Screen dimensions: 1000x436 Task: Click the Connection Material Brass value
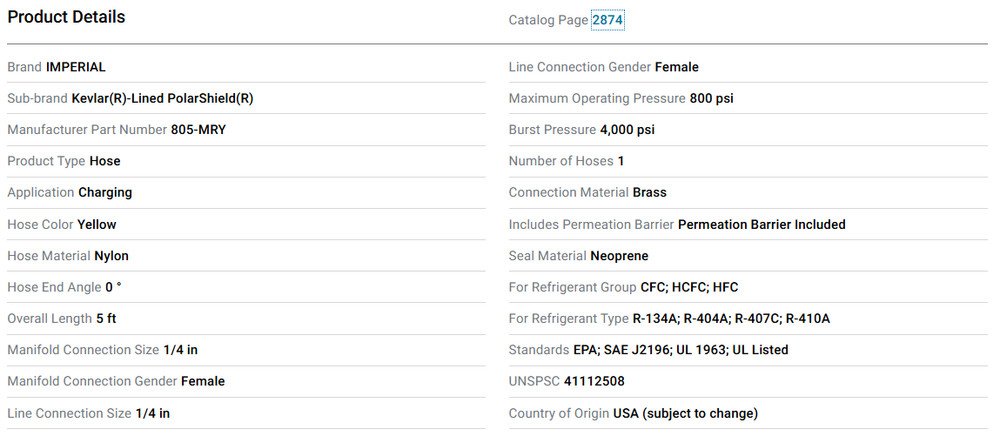point(650,193)
